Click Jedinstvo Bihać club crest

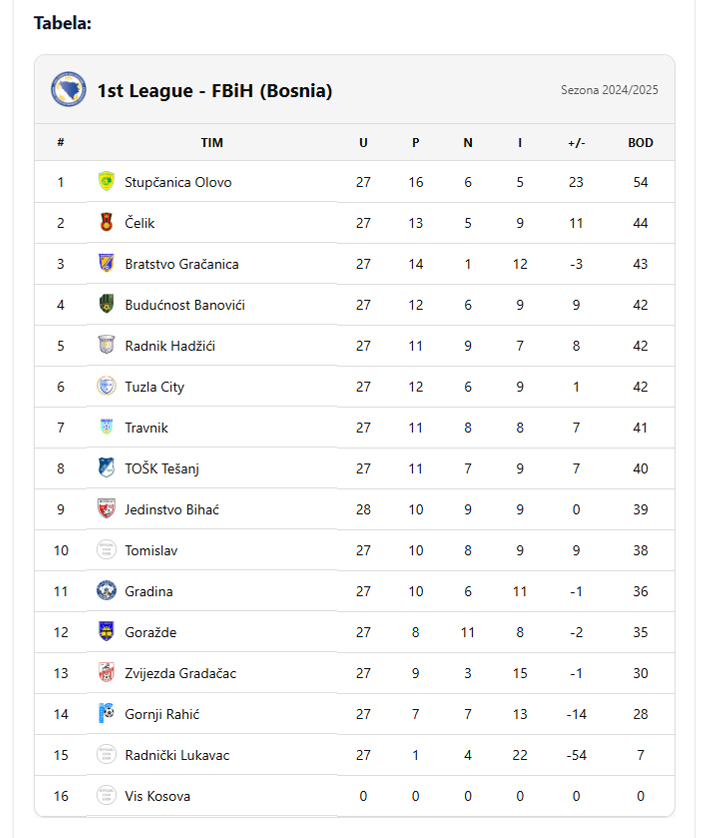pos(106,509)
